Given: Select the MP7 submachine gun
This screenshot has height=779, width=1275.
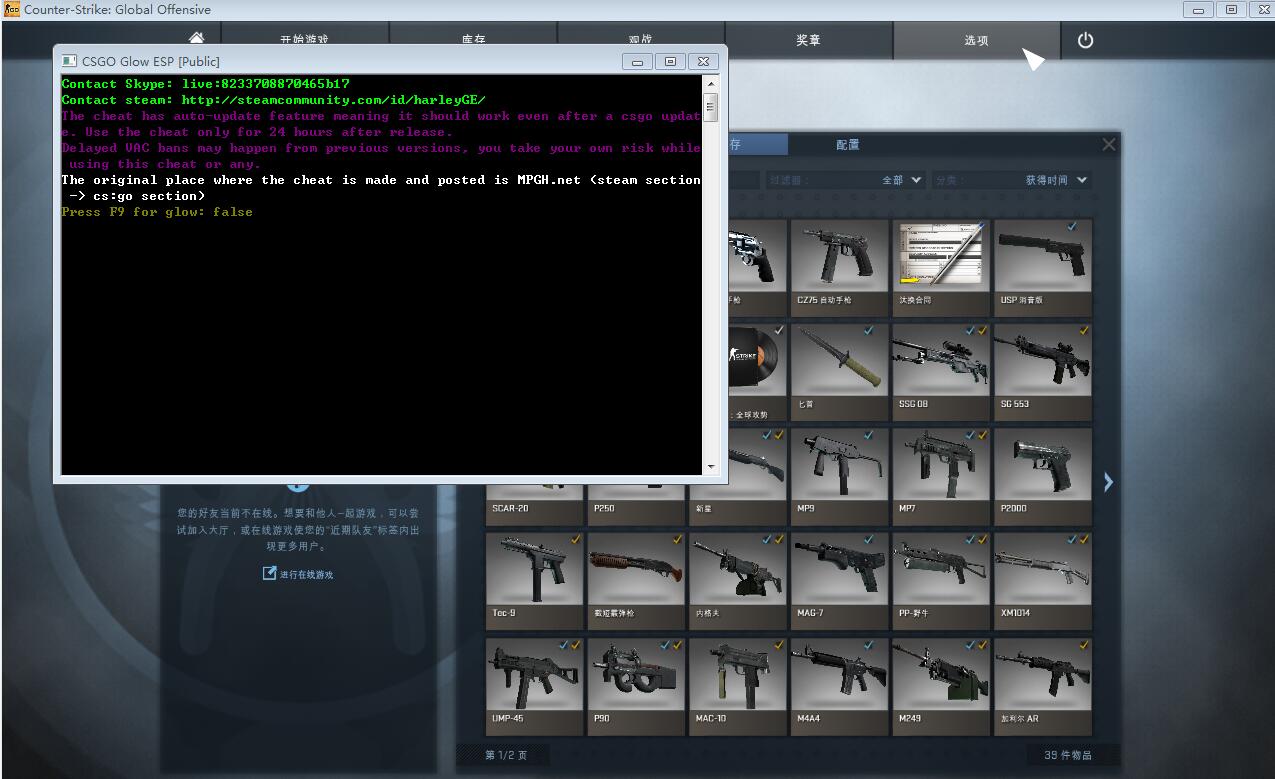Looking at the screenshot, I should click(x=941, y=476).
